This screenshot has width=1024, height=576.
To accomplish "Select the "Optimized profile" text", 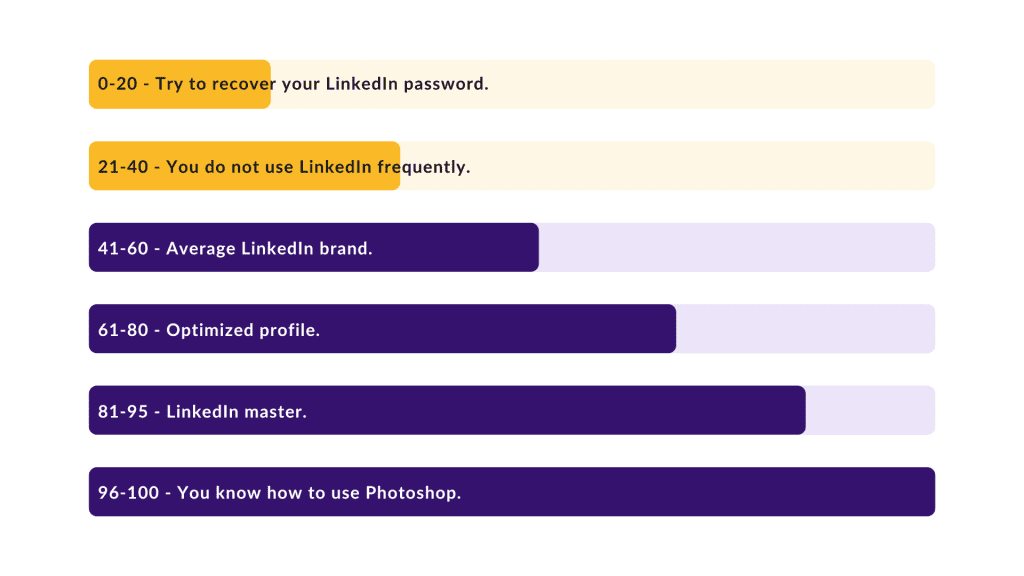I will click(x=243, y=330).
